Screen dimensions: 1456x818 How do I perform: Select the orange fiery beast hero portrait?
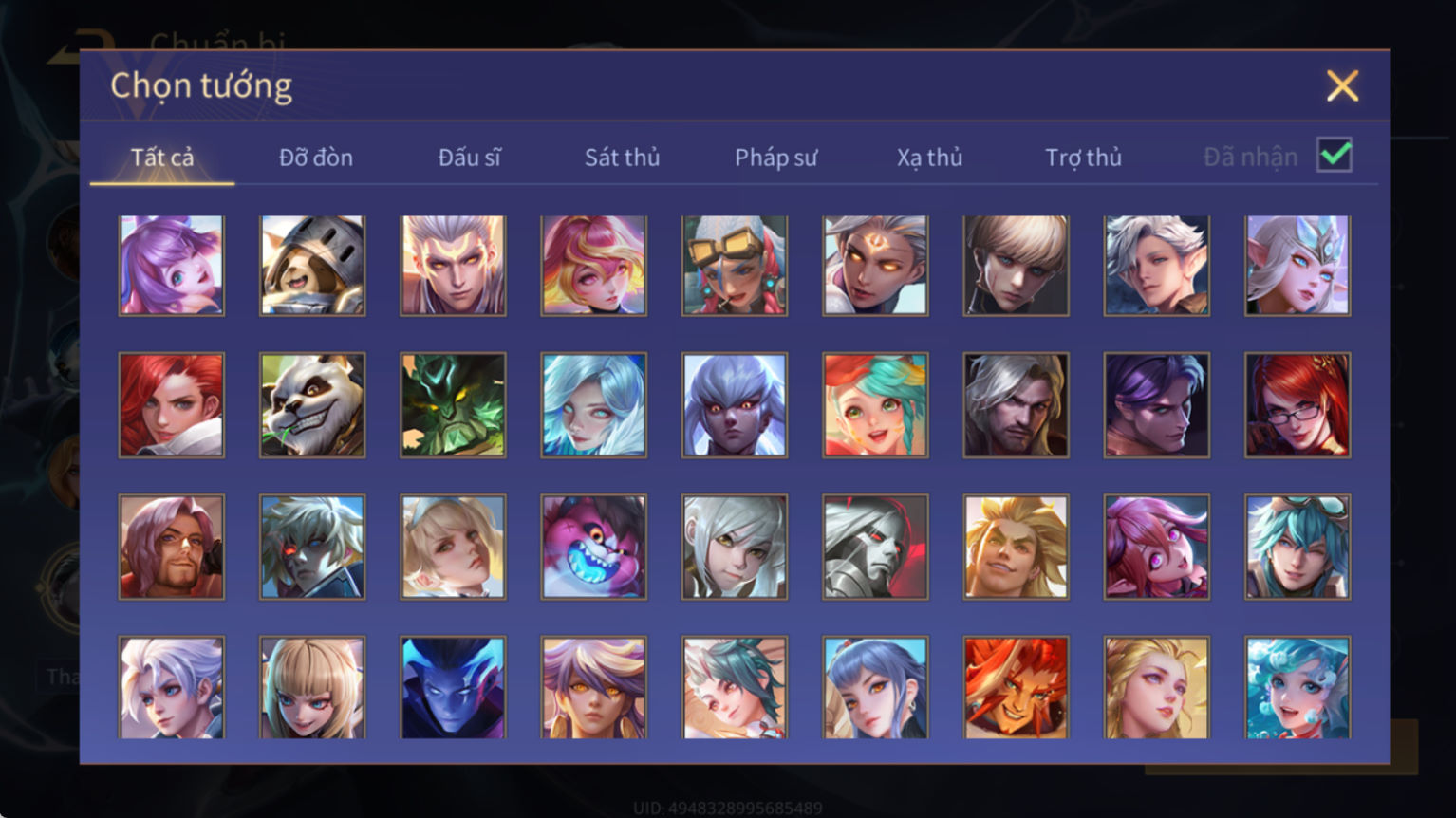coord(1016,687)
